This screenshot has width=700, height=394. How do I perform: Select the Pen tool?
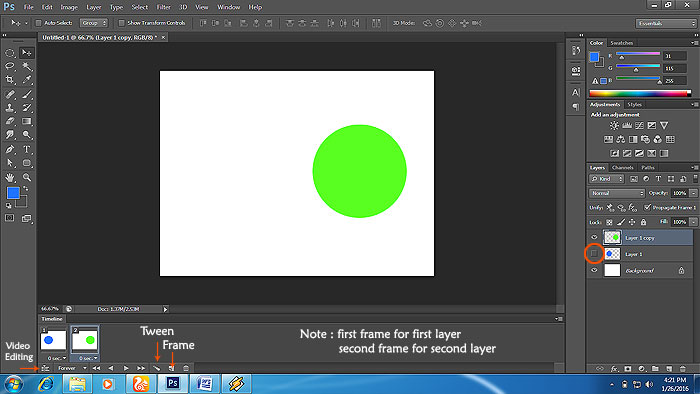pyautogui.click(x=10, y=149)
